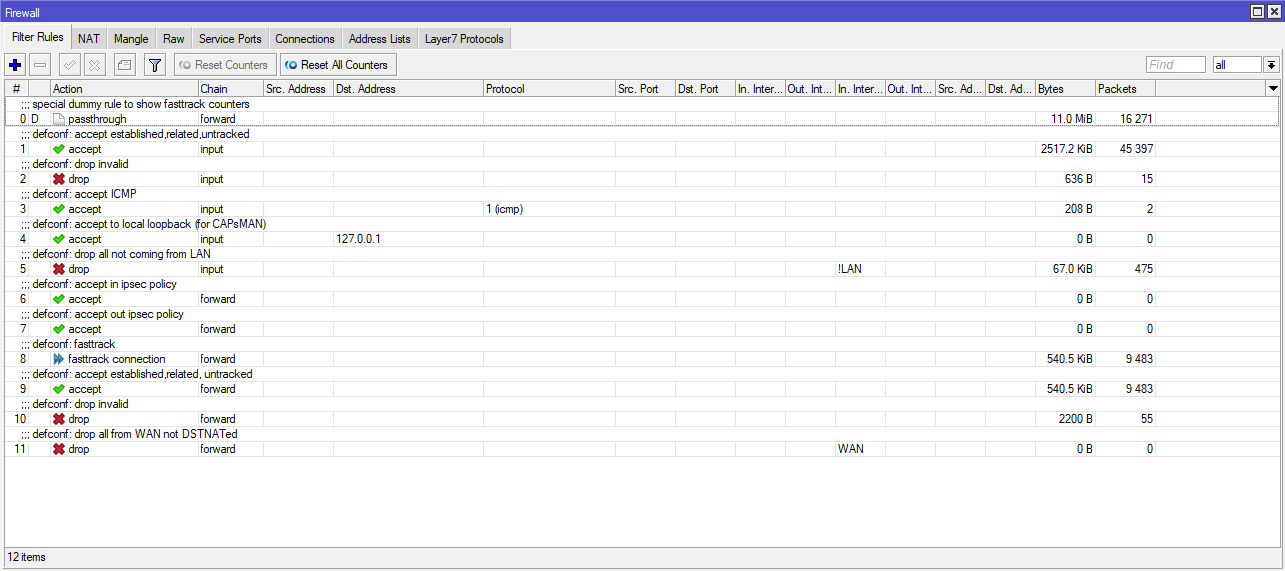Image resolution: width=1285 pixels, height=571 pixels.
Task: Click the comment toolbar icon
Action: point(124,65)
